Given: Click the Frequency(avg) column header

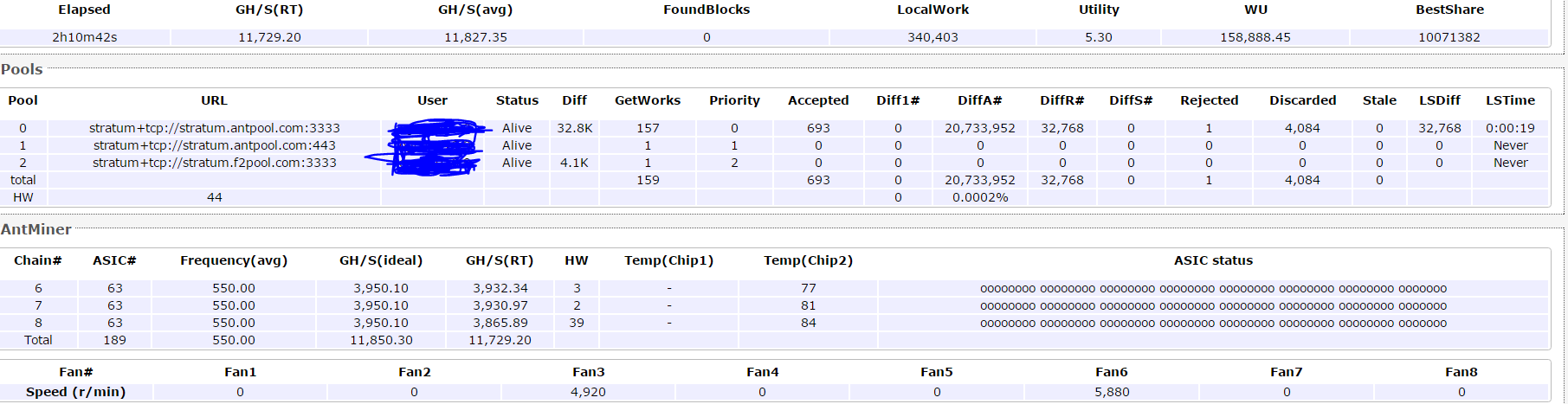Looking at the screenshot, I should pos(234,260).
